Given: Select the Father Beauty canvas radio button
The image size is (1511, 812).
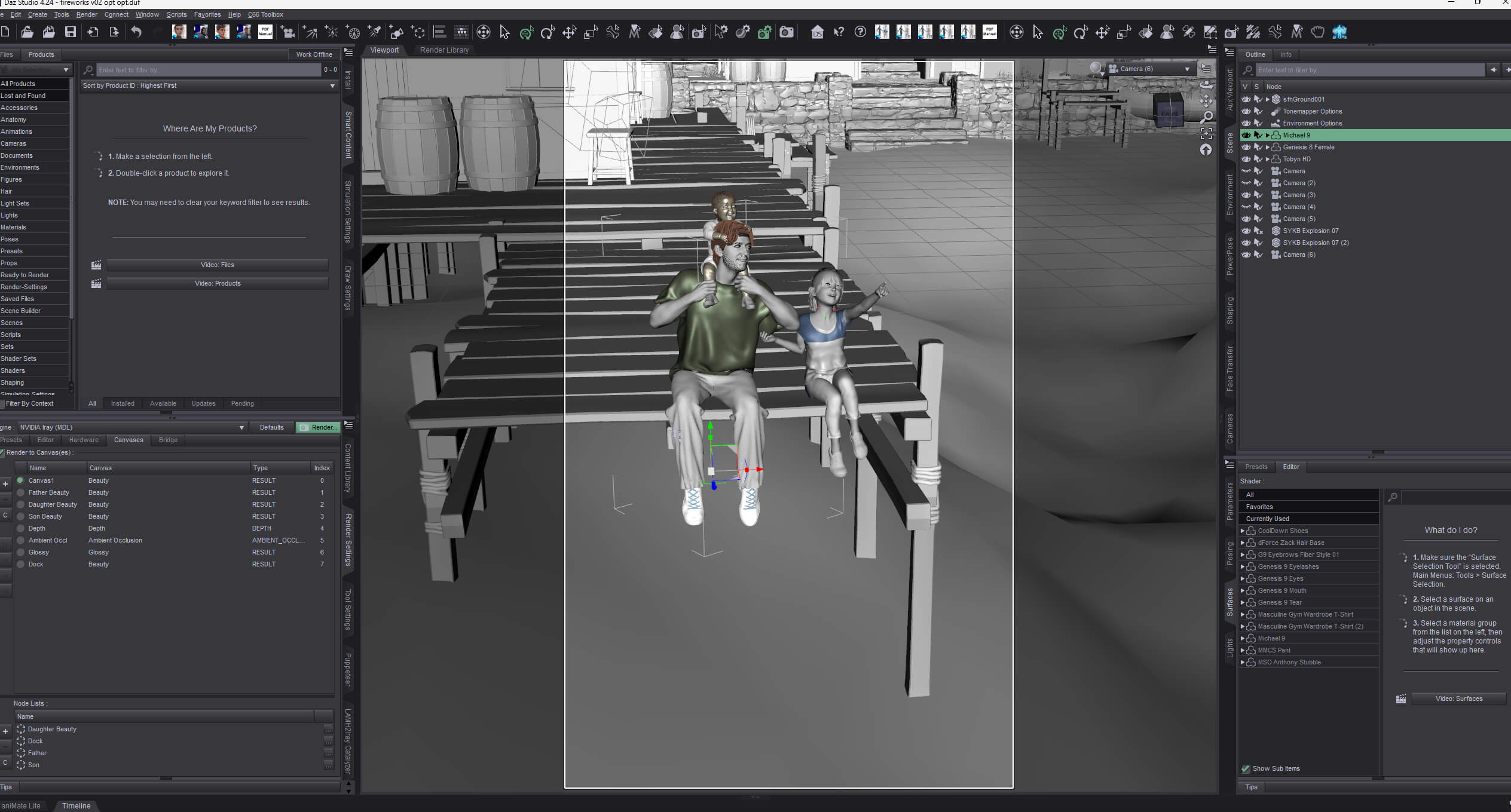Looking at the screenshot, I should point(20,492).
